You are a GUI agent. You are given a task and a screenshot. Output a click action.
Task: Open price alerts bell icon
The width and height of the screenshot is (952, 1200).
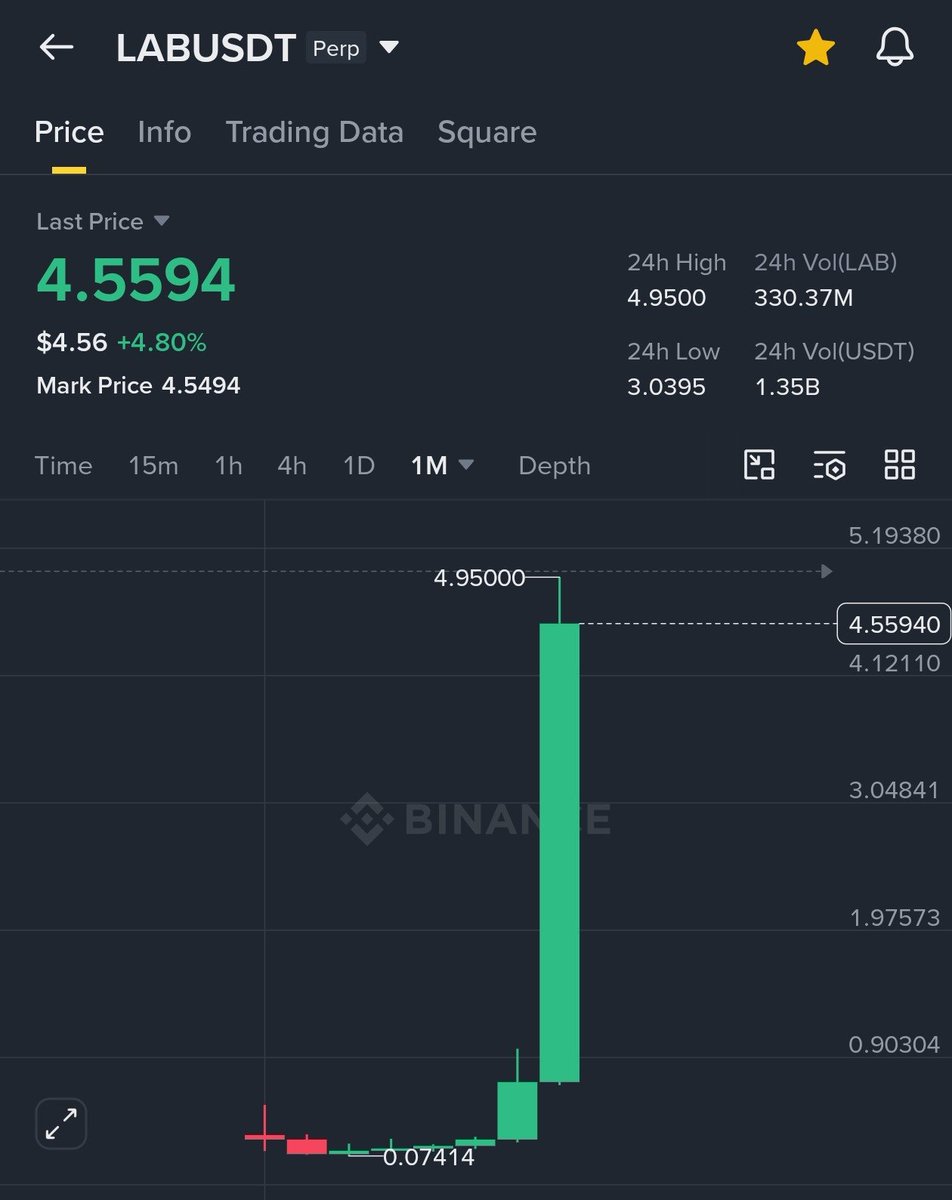coord(895,47)
